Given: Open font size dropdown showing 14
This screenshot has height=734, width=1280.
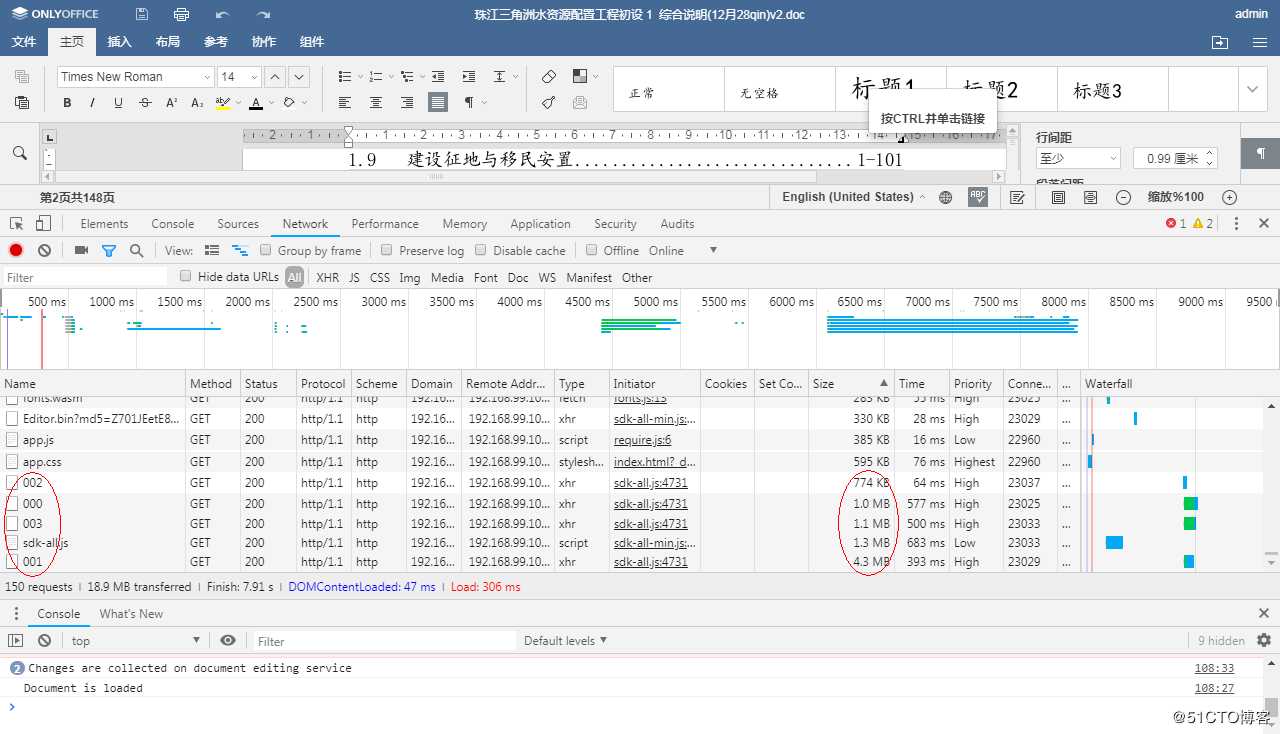Looking at the screenshot, I should click(240, 77).
